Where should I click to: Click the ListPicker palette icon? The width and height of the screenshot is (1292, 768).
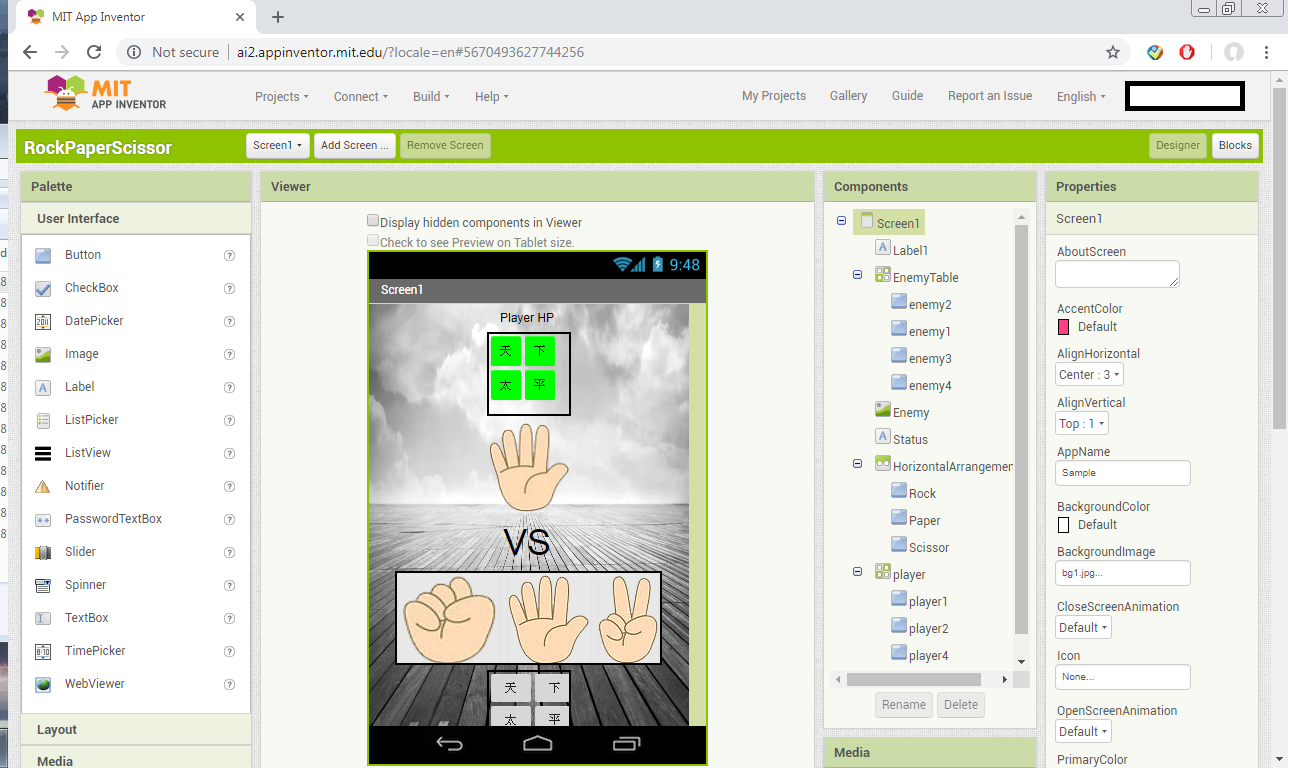(x=43, y=420)
